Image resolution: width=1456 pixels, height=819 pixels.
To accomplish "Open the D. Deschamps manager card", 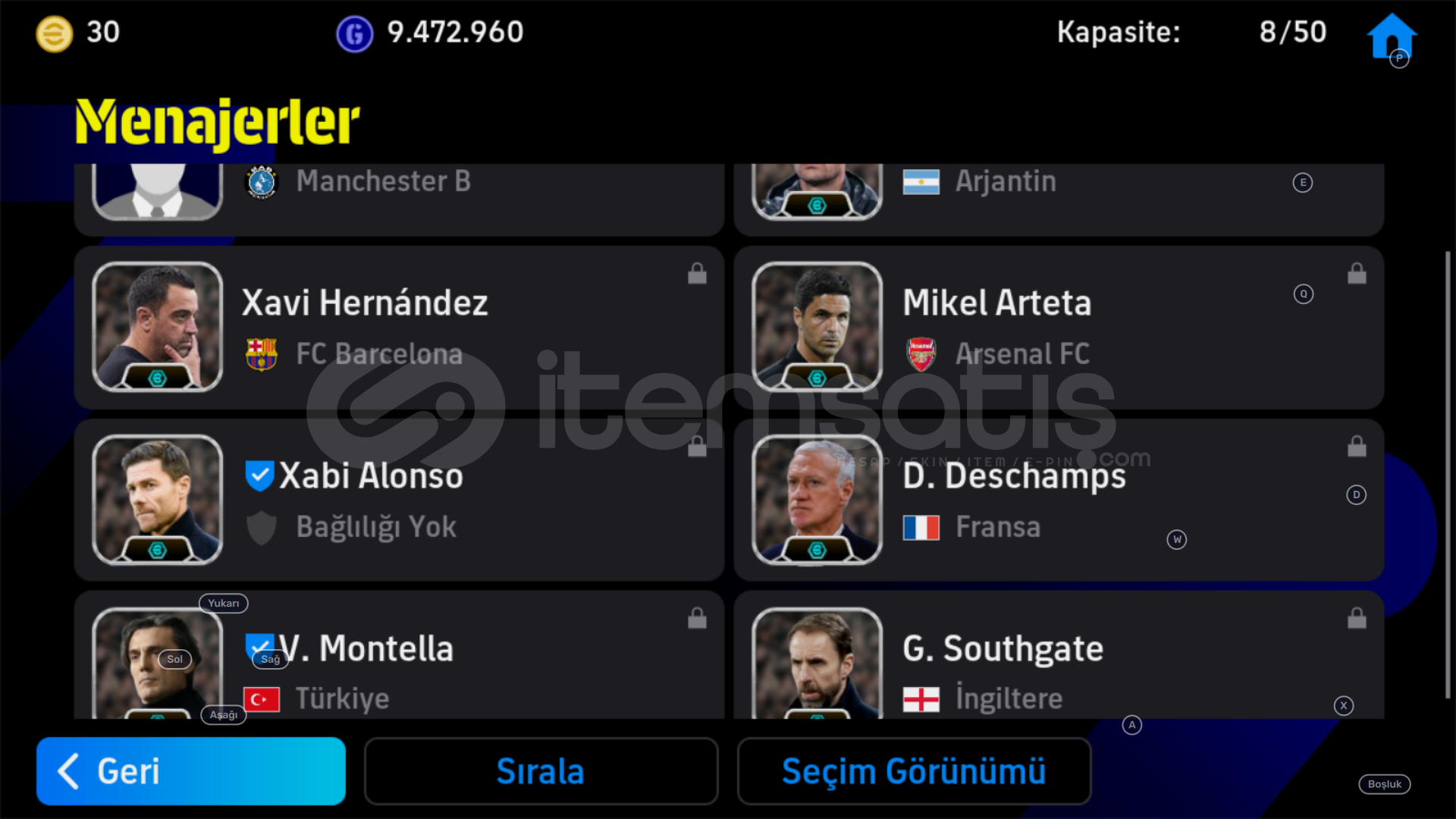I will (x=1059, y=500).
